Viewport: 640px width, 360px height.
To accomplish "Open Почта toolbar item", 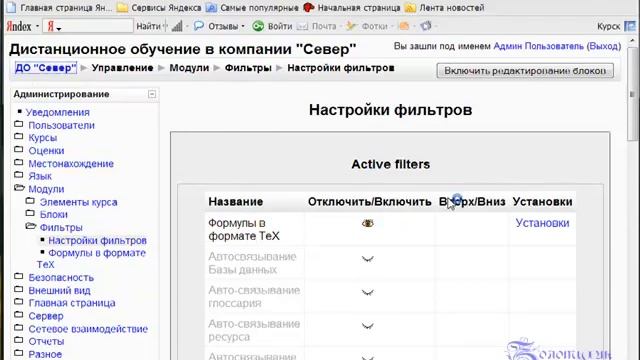I will pos(317,26).
